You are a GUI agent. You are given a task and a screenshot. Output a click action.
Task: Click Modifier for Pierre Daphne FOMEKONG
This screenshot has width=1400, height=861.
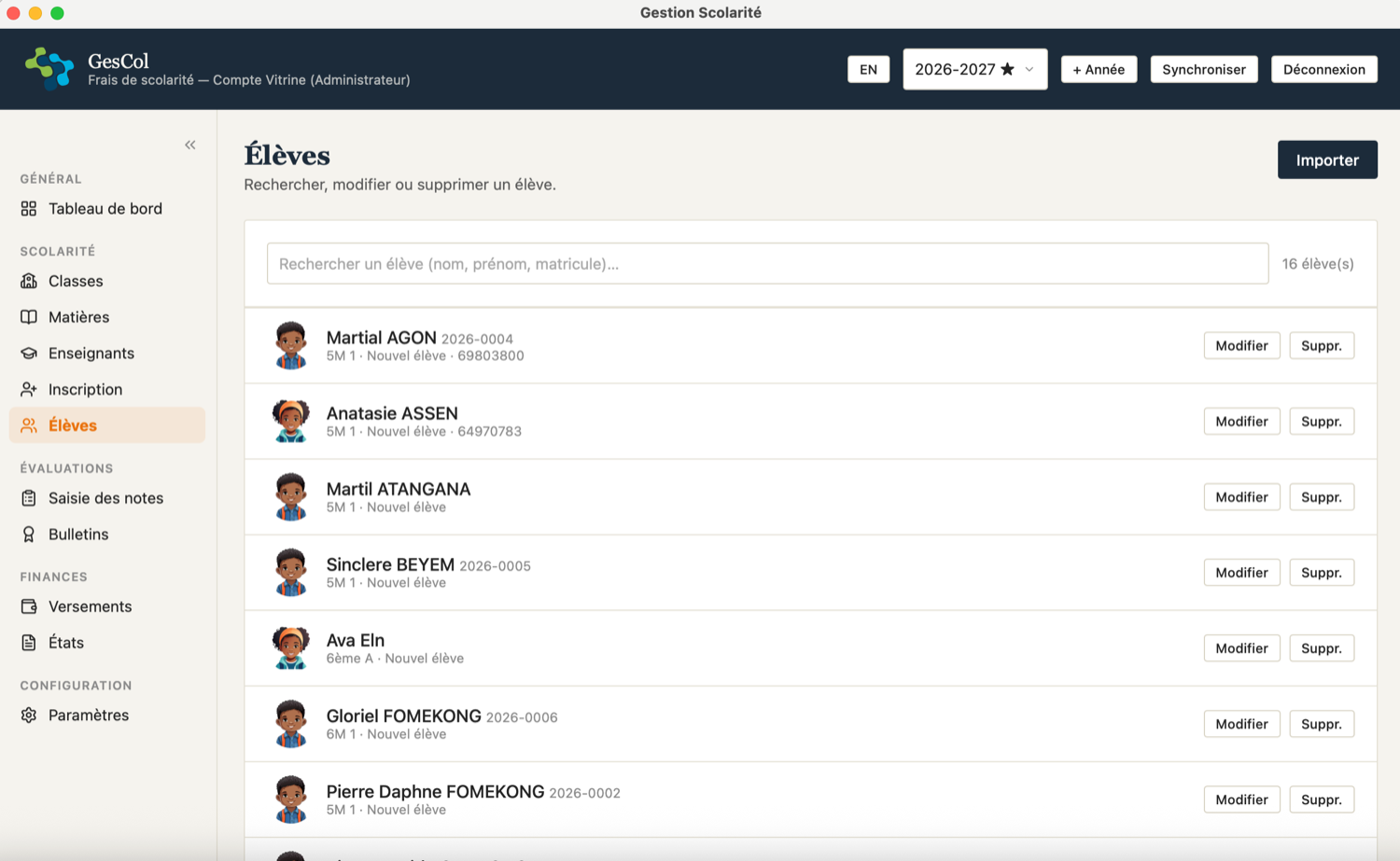pos(1241,799)
